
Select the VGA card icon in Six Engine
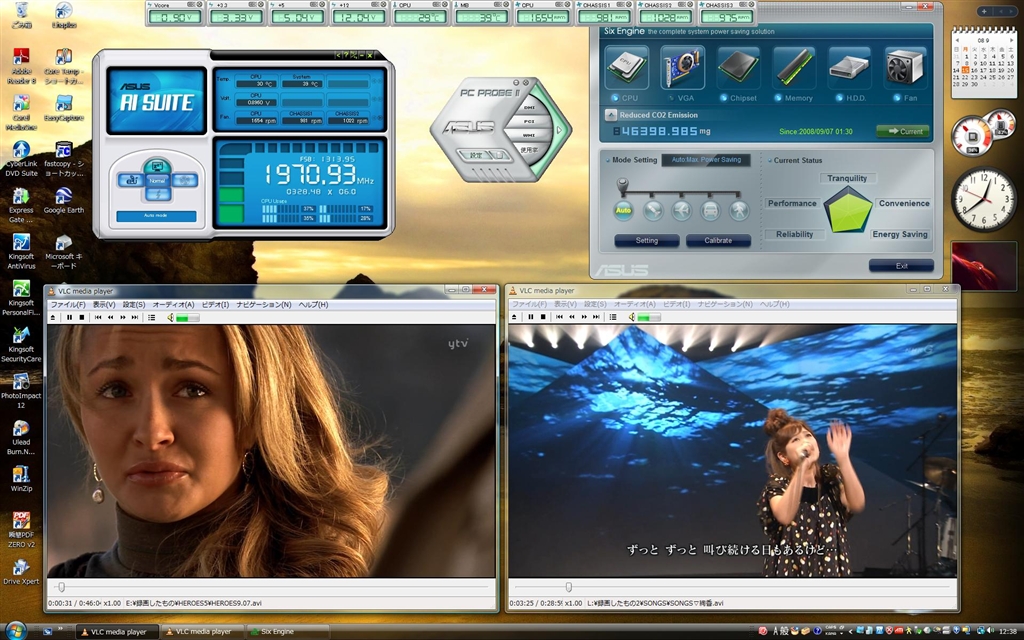[x=682, y=67]
